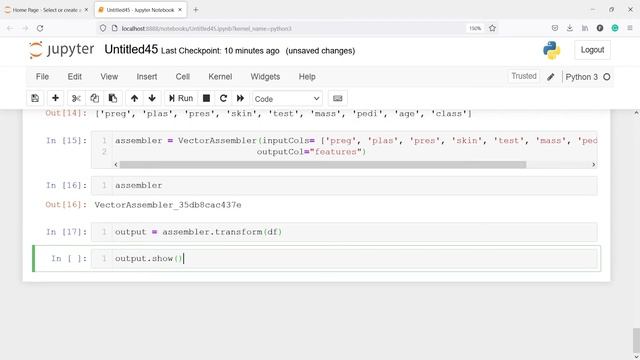Open a new browser tab

pos(196,10)
